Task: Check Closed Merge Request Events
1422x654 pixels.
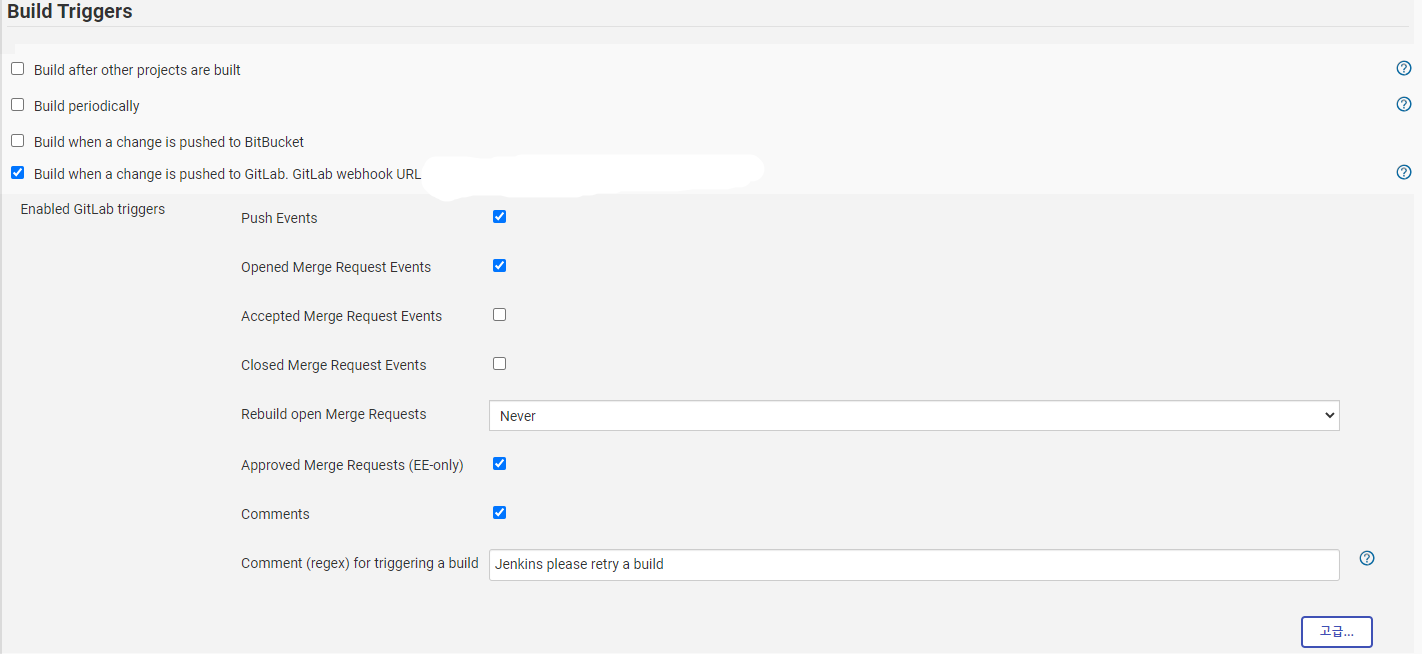Action: [500, 363]
